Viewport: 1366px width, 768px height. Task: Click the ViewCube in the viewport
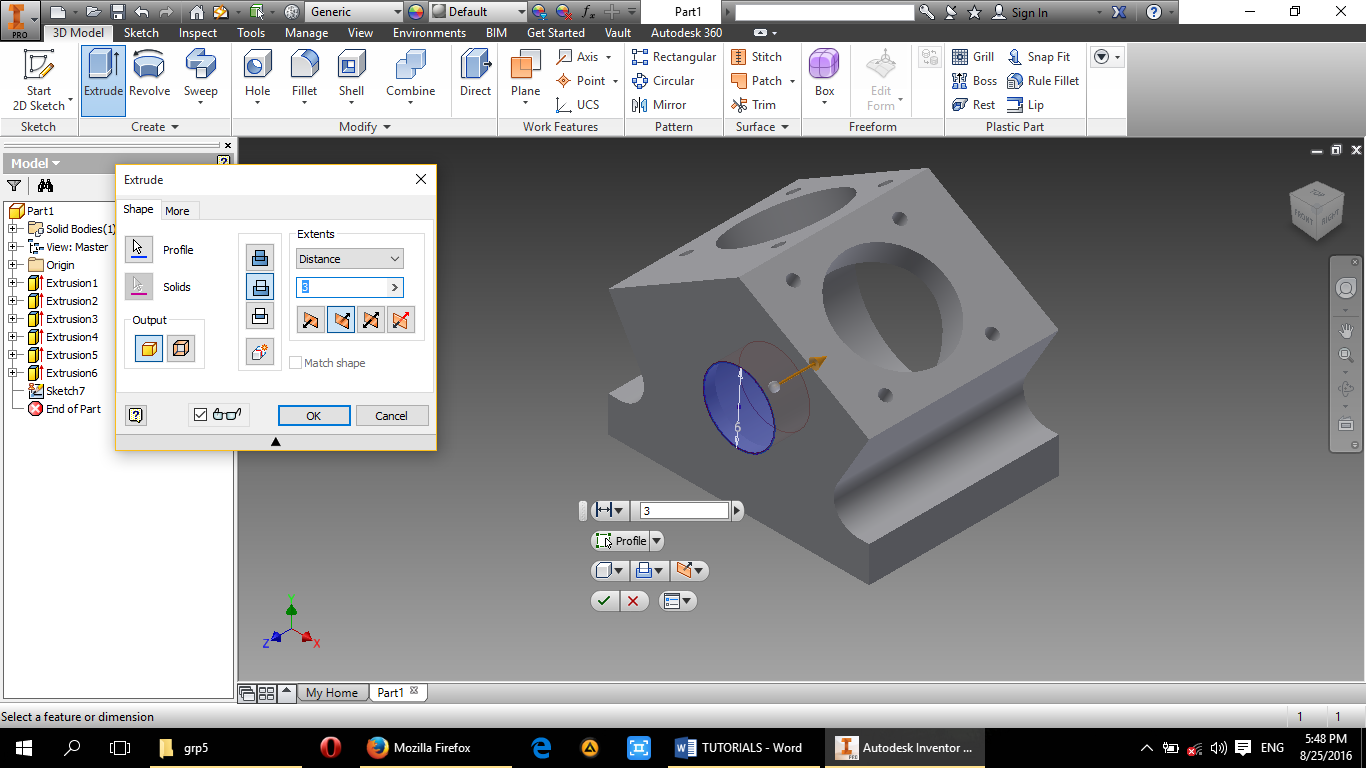click(1315, 211)
